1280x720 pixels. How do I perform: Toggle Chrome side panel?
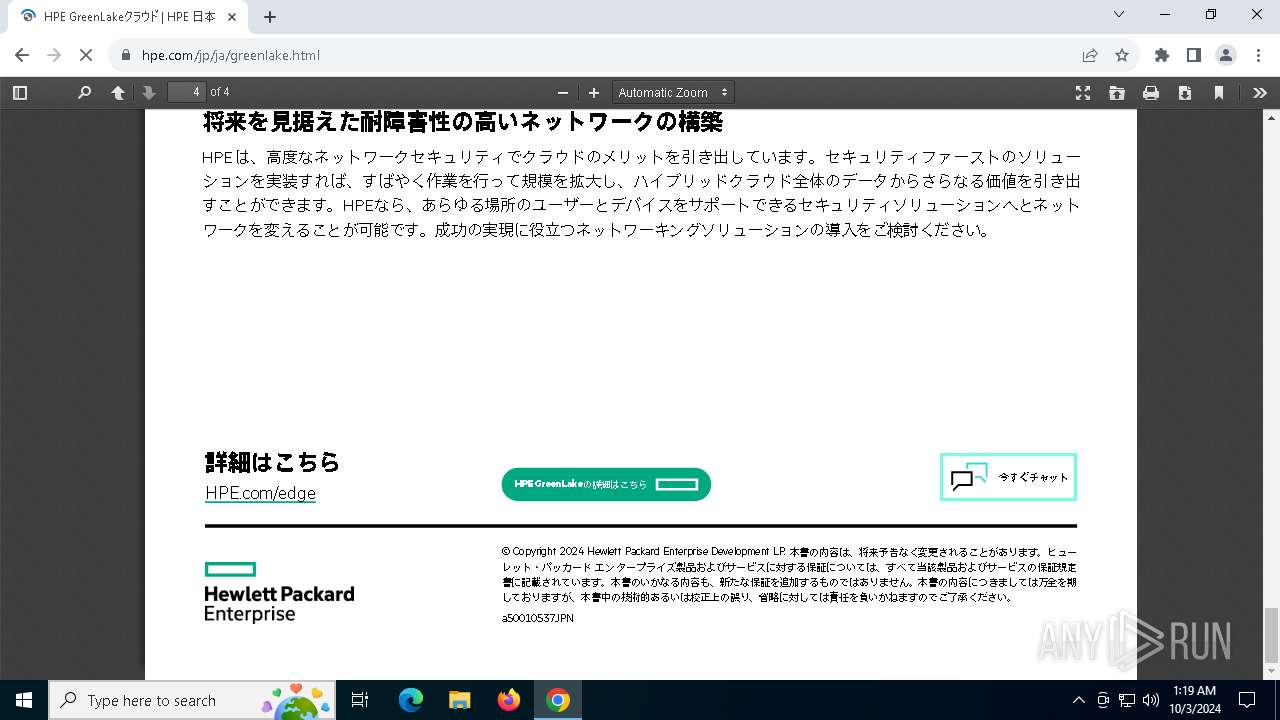[x=1193, y=55]
